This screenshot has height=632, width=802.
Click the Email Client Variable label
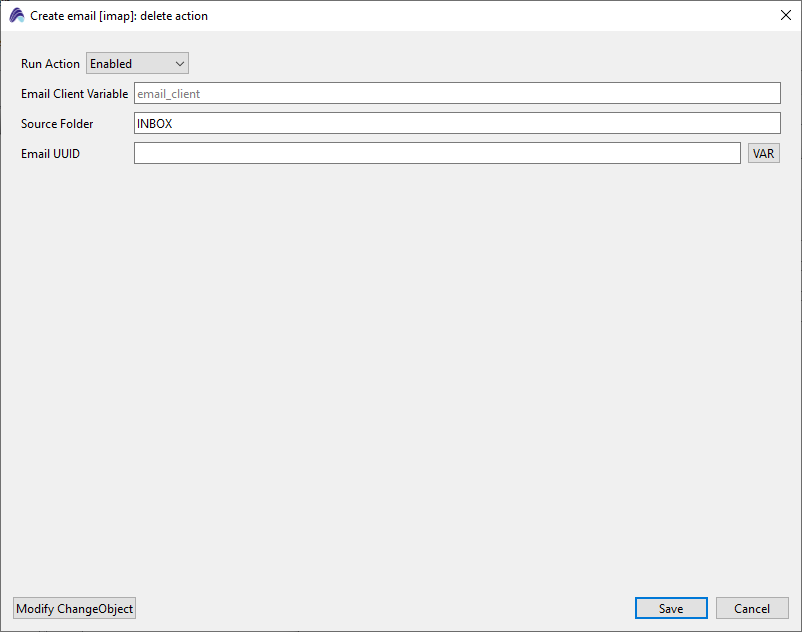click(74, 94)
